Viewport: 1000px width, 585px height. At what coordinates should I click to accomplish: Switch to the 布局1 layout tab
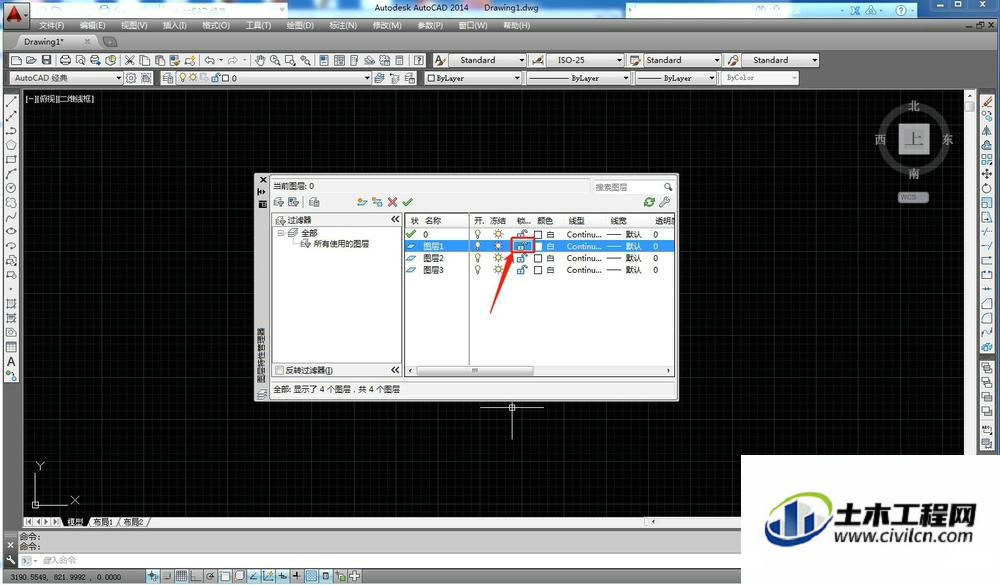coord(103,522)
